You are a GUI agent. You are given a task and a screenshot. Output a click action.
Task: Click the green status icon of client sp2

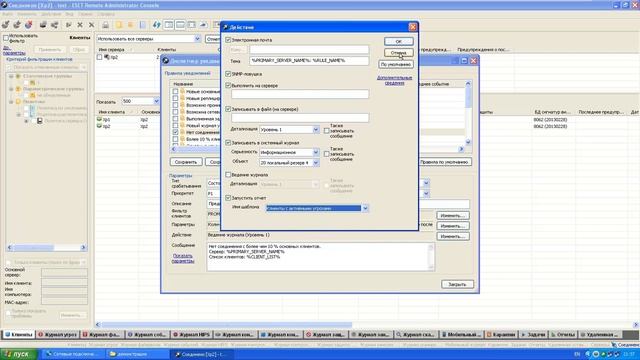coord(99,126)
